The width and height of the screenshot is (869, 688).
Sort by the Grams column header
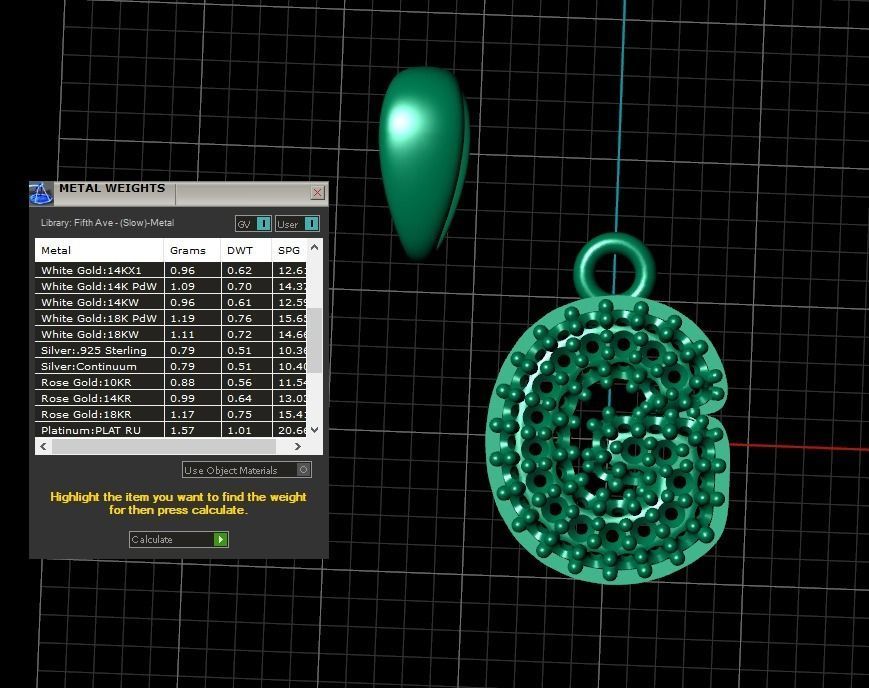192,250
